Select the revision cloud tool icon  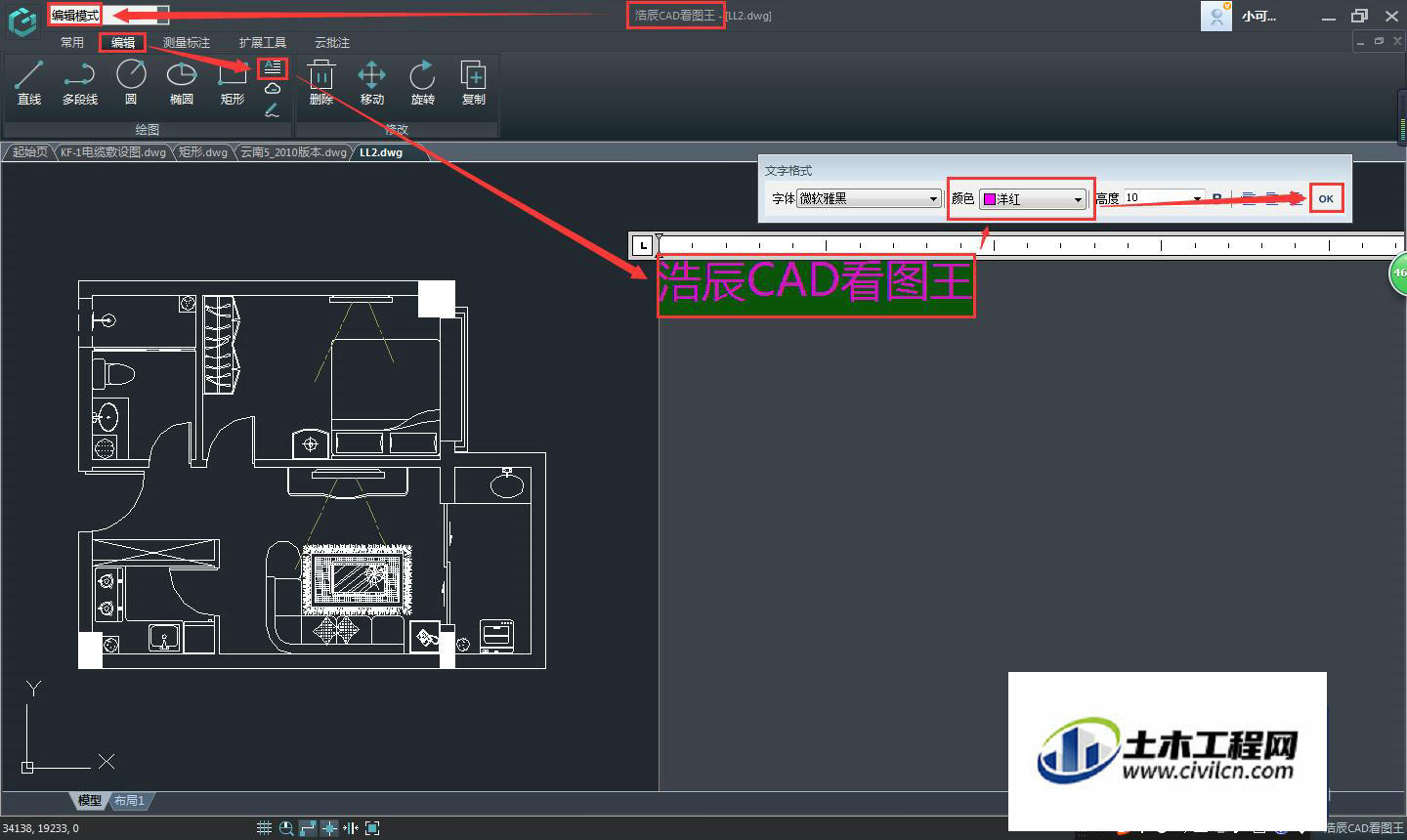pyautogui.click(x=273, y=89)
